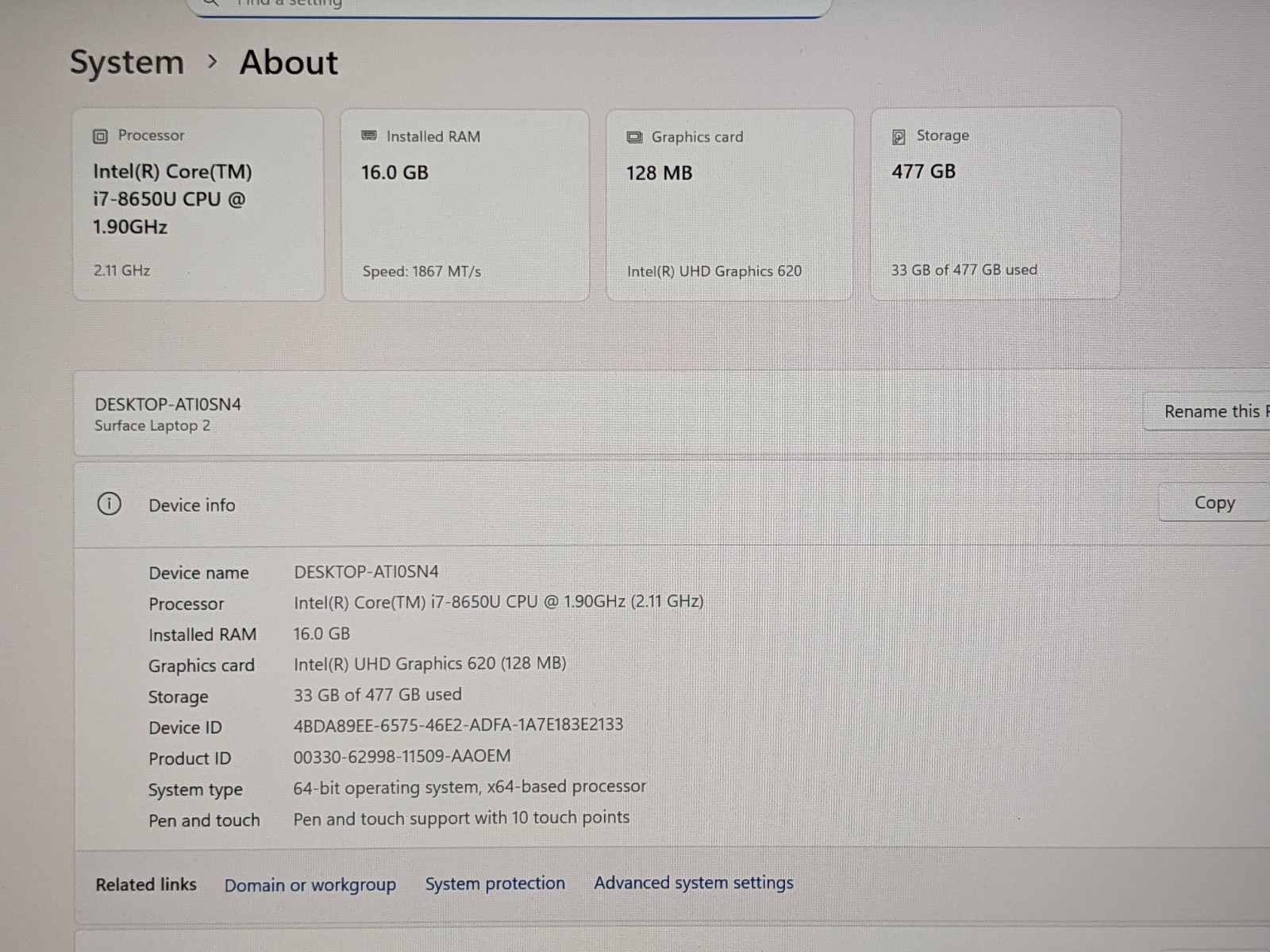Select the 128 MB graphics card value
The image size is (1270, 952).
(660, 173)
